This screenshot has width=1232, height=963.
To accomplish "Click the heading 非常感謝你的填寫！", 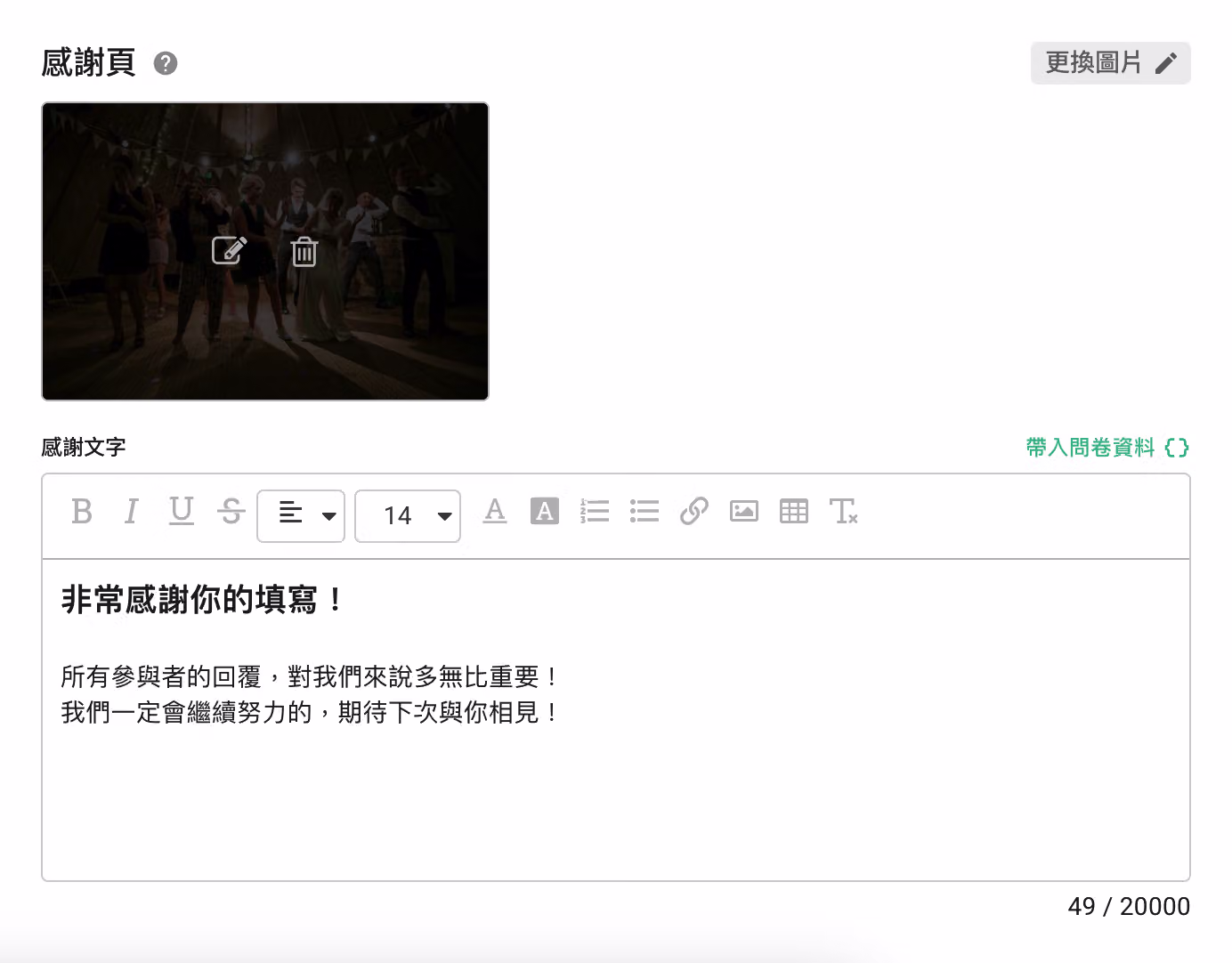I will tap(202, 600).
